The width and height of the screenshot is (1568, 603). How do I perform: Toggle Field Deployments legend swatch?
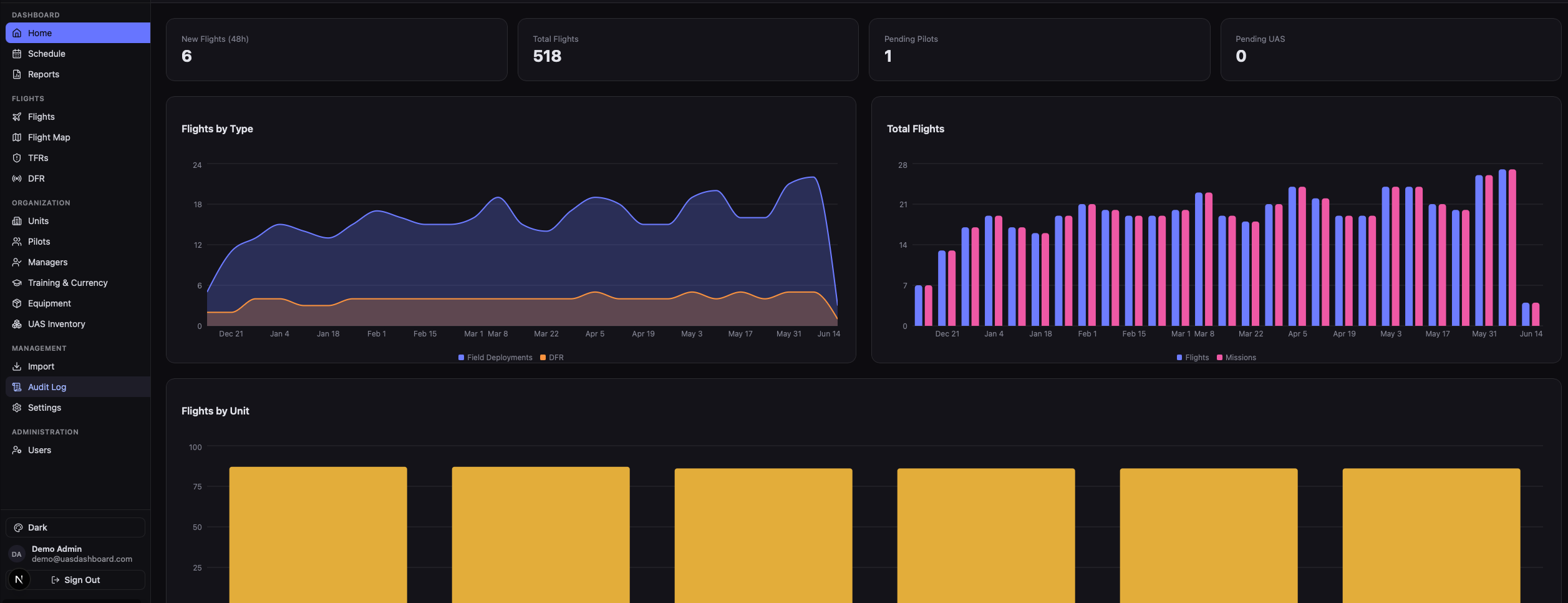[461, 358]
